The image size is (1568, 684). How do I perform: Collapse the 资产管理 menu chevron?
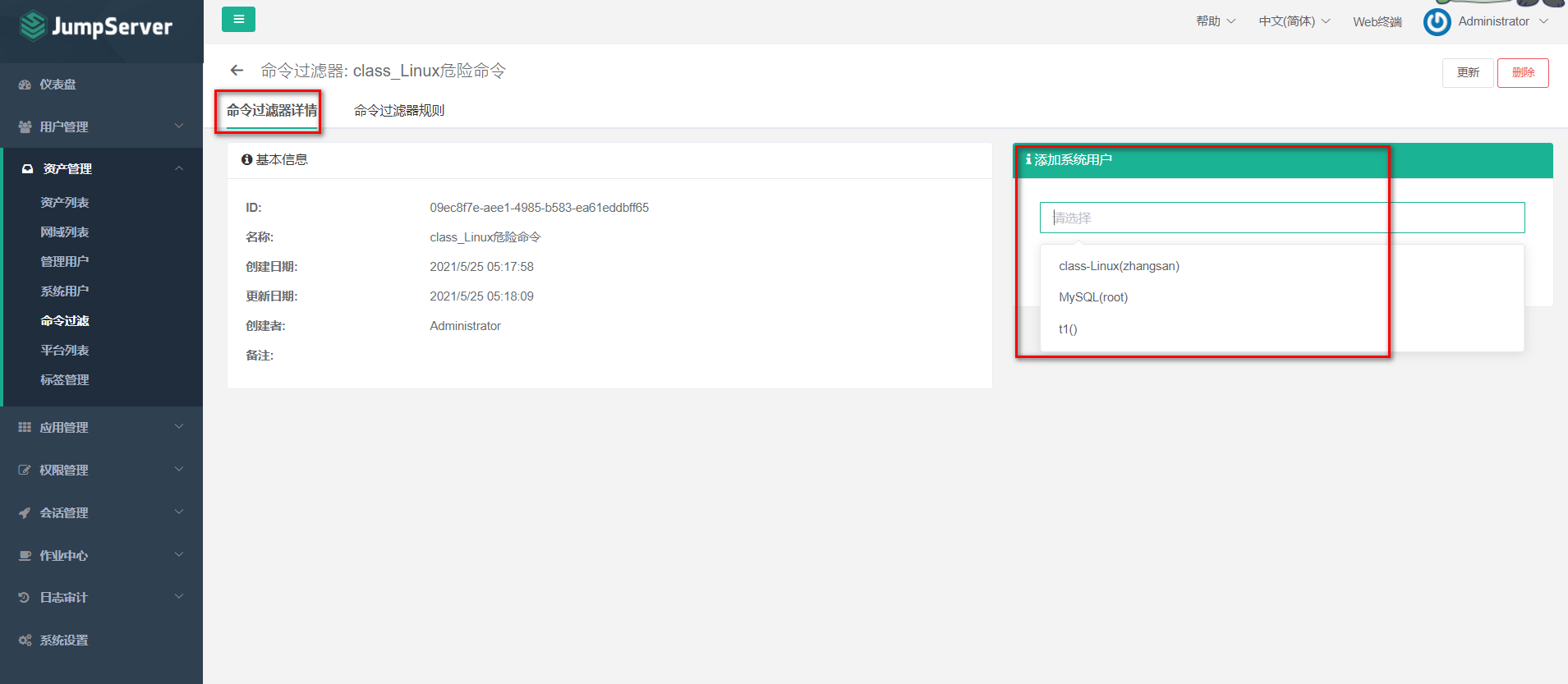tap(179, 168)
